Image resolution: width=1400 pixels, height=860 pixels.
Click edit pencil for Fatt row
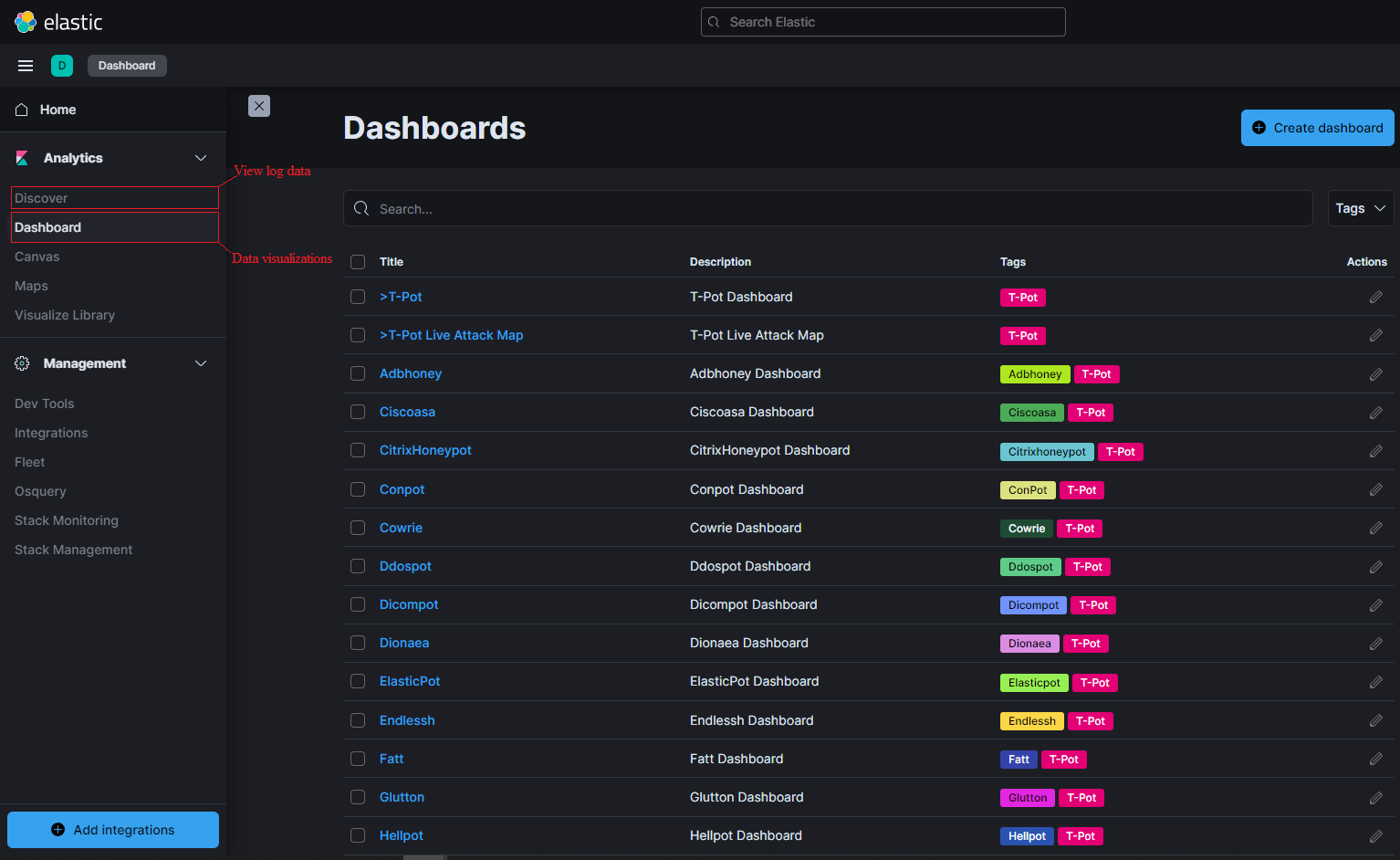tap(1376, 759)
